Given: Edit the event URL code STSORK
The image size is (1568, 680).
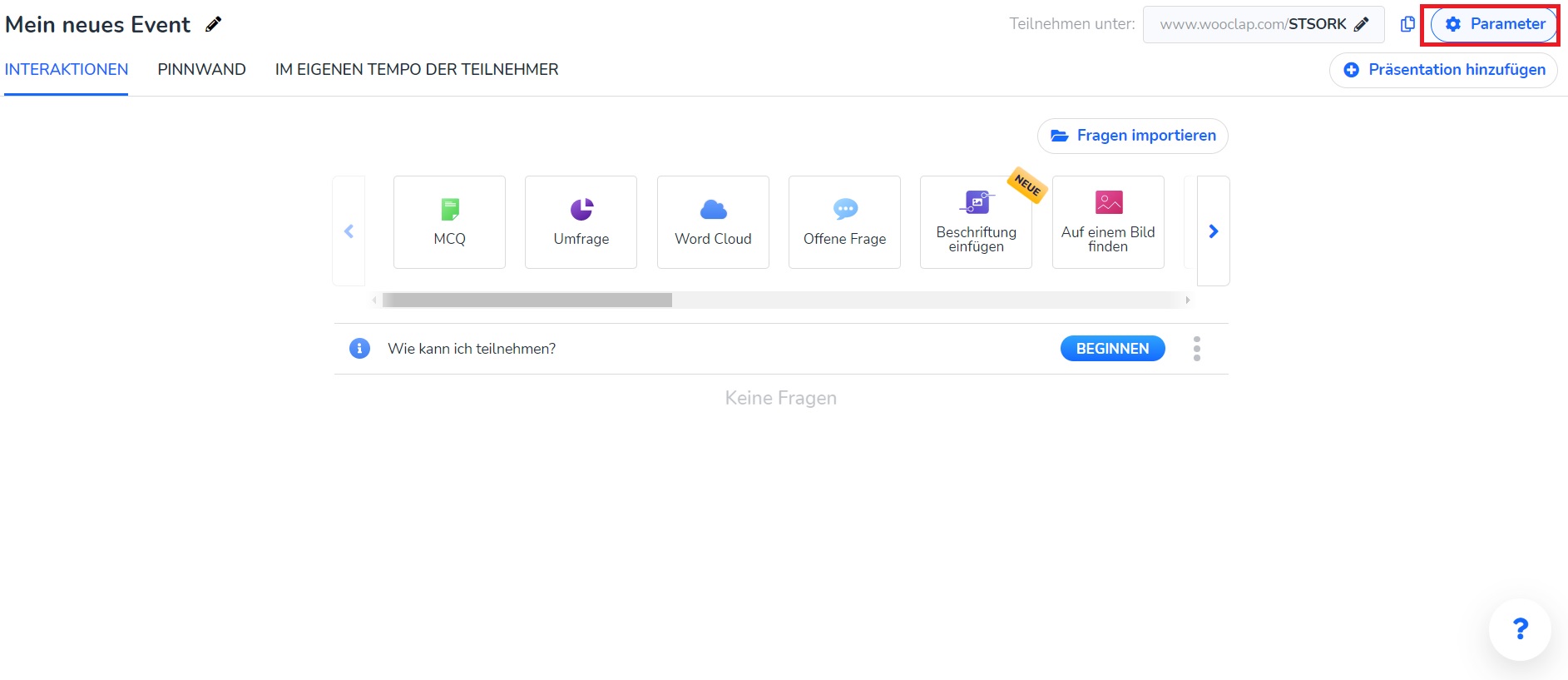Looking at the screenshot, I should tap(1361, 24).
